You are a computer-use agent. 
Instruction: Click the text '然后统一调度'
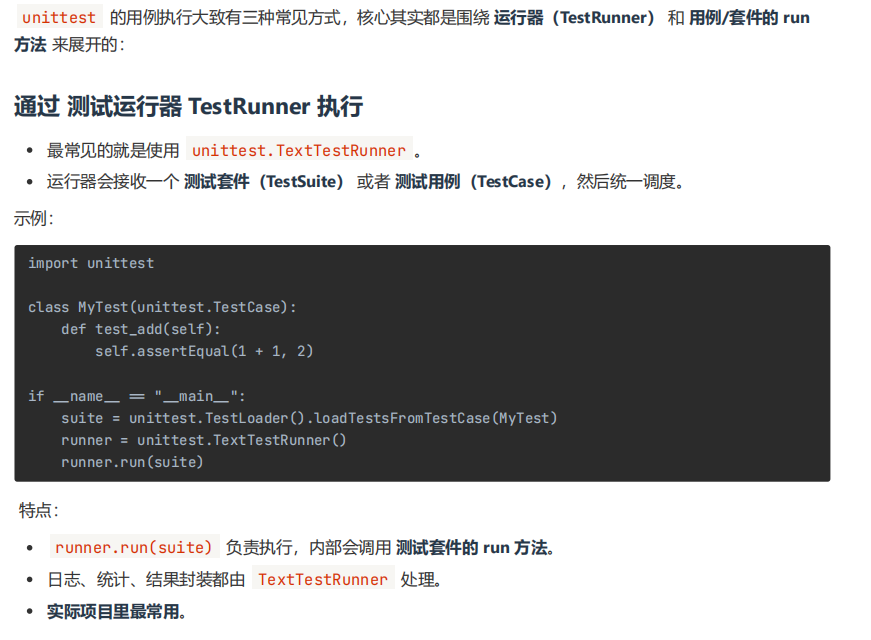tap(625, 182)
